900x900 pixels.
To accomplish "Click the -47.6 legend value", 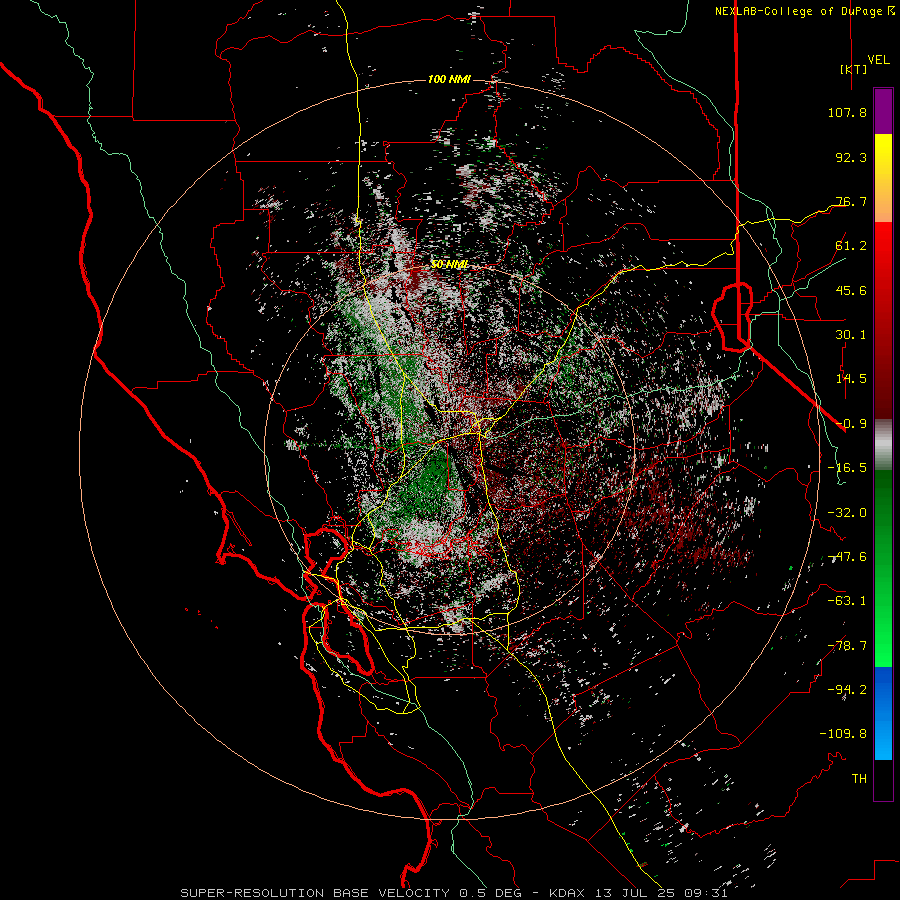I will (x=847, y=557).
